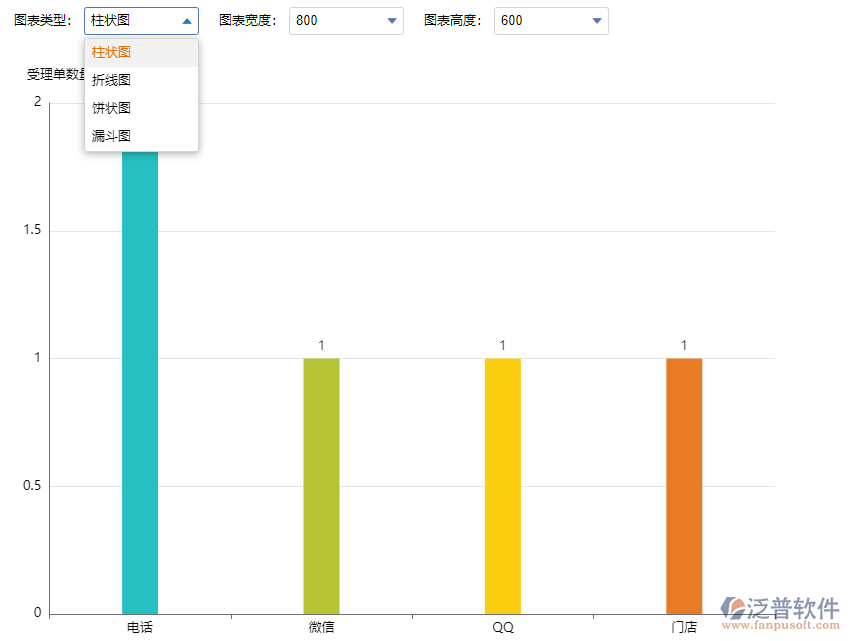Select 漏斗图 from the chart type list
This screenshot has height=641, width=850.
pyautogui.click(x=110, y=135)
